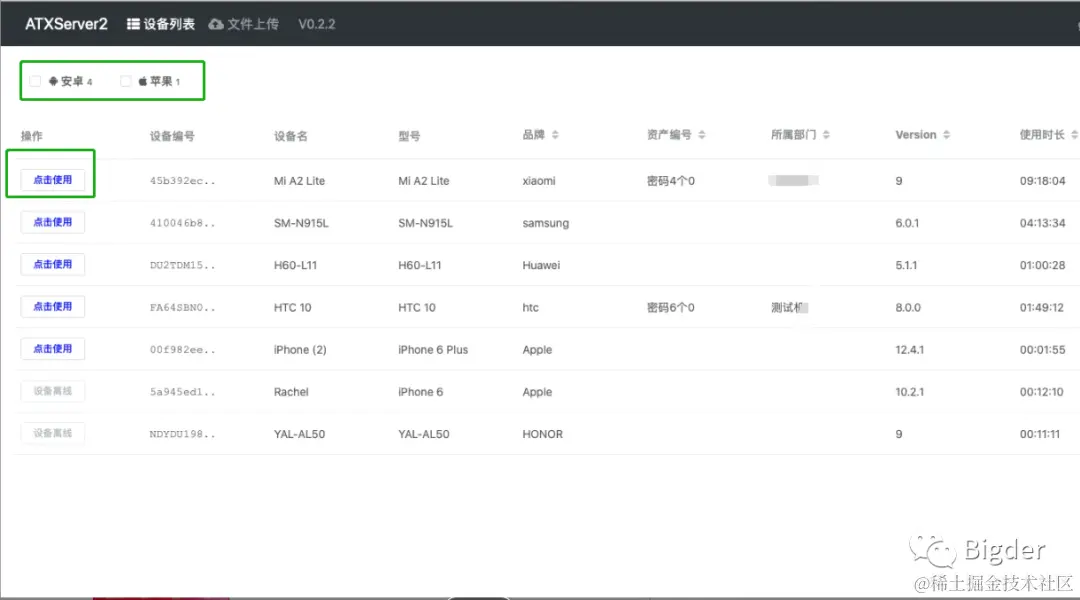Check the 苹果 device filter checkbox

pos(125,81)
